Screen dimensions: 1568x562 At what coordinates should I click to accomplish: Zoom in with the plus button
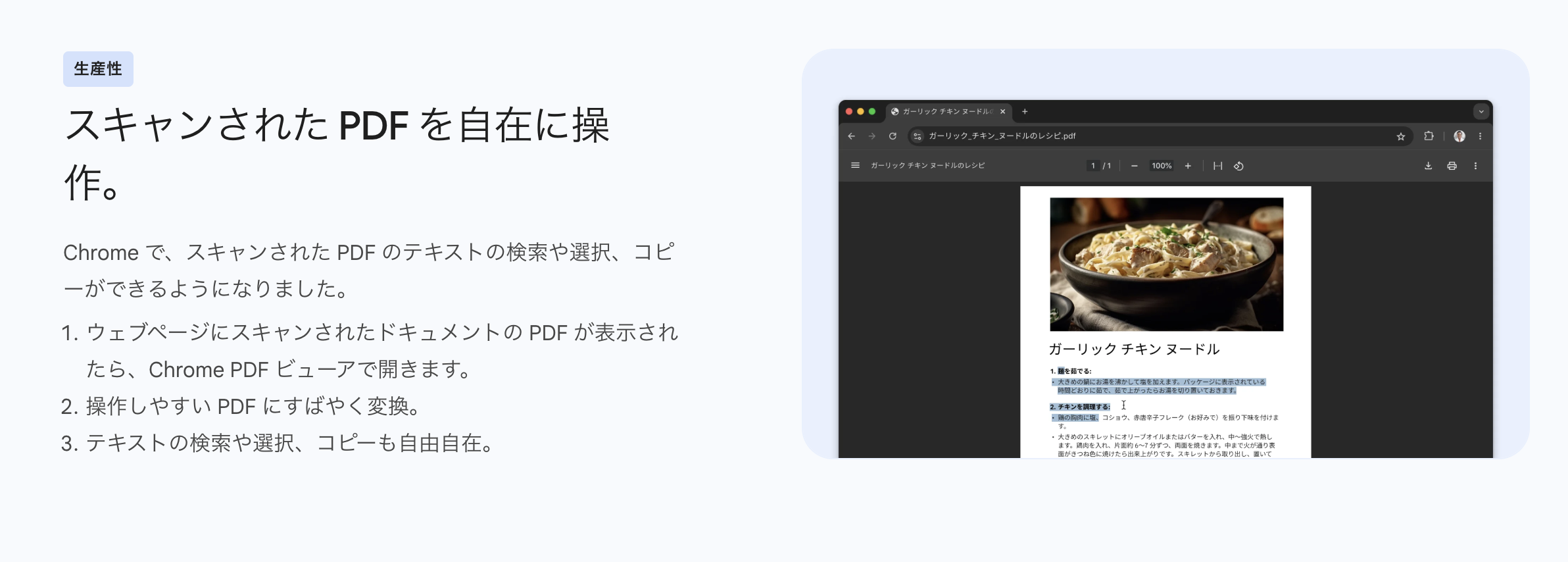(1188, 166)
